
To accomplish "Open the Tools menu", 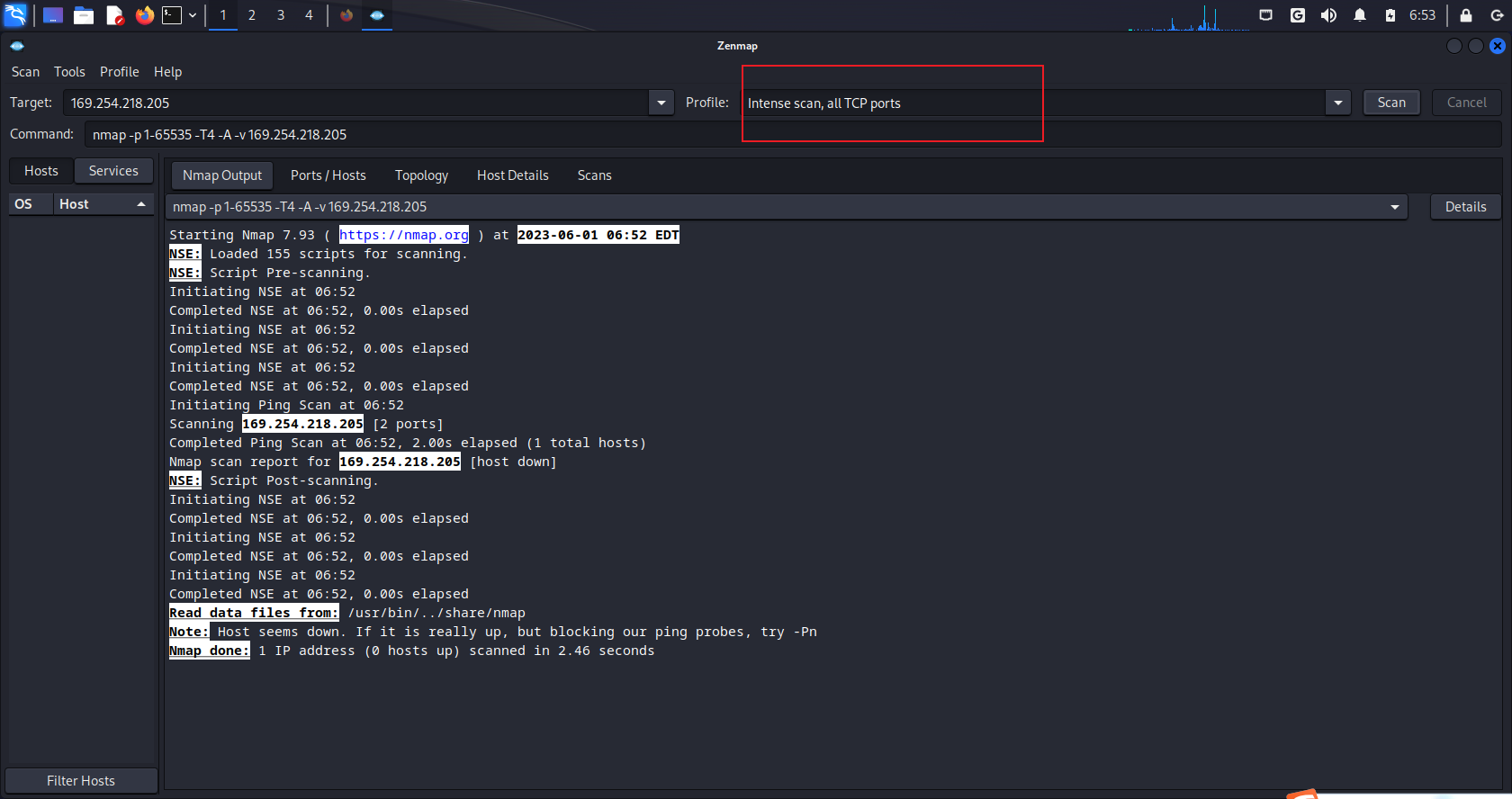I will tap(69, 72).
